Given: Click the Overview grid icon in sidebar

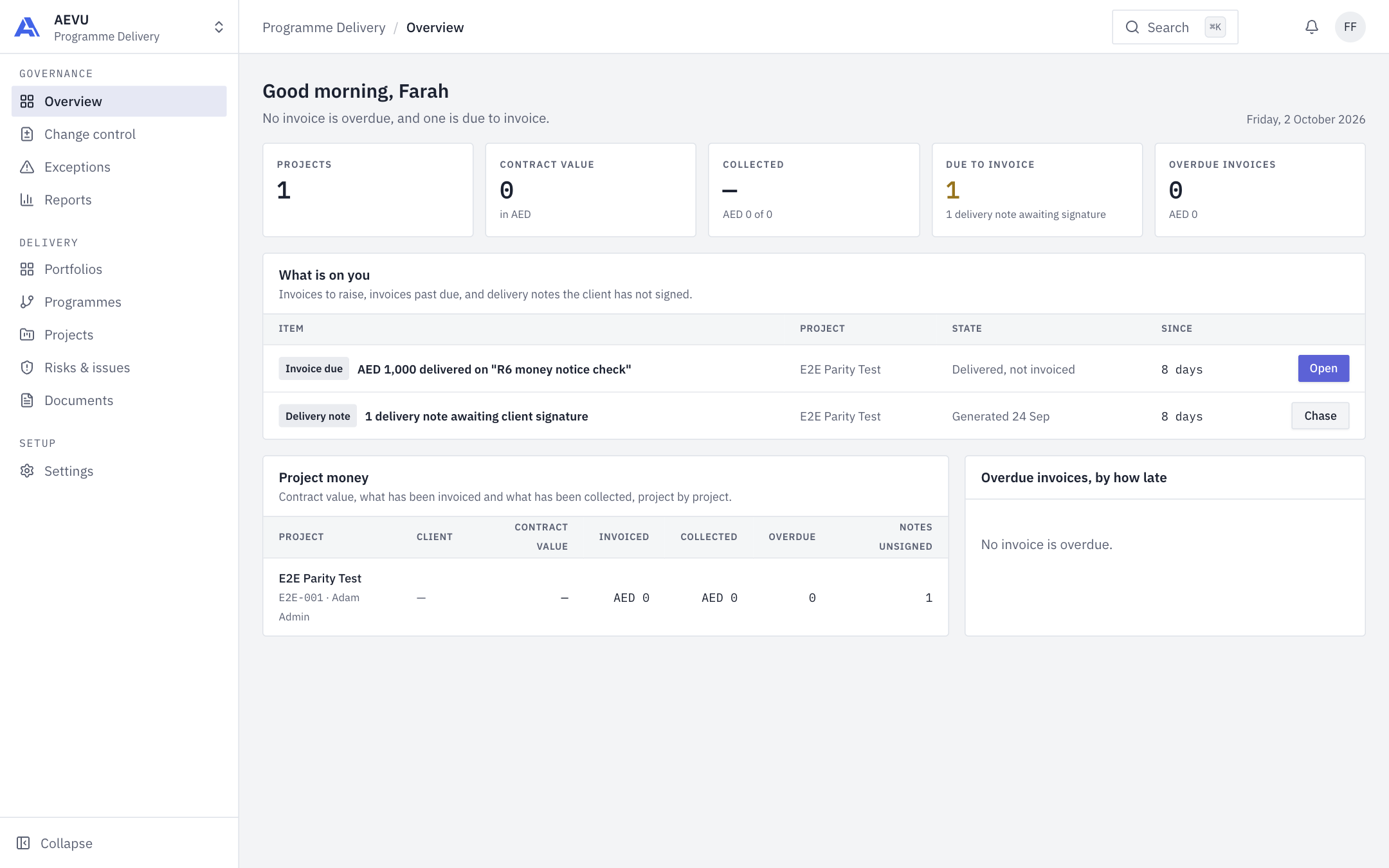Looking at the screenshot, I should point(27,102).
